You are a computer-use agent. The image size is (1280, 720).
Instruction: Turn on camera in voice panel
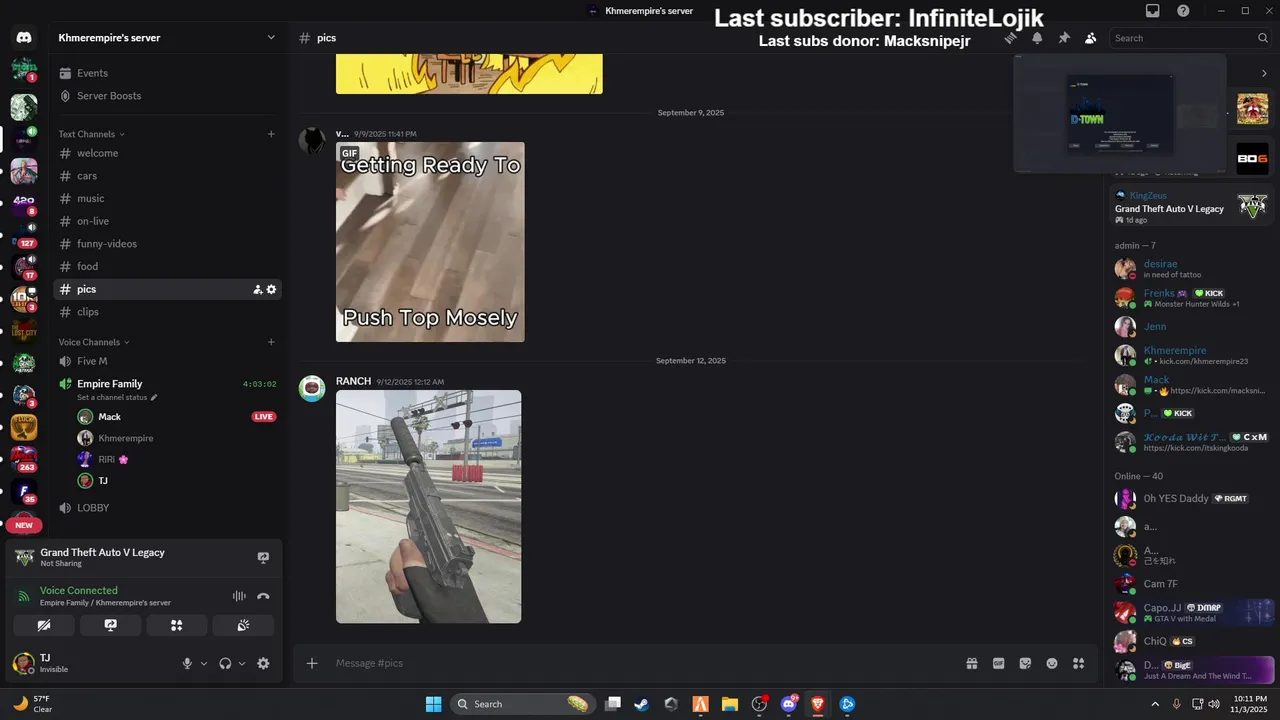tap(44, 625)
